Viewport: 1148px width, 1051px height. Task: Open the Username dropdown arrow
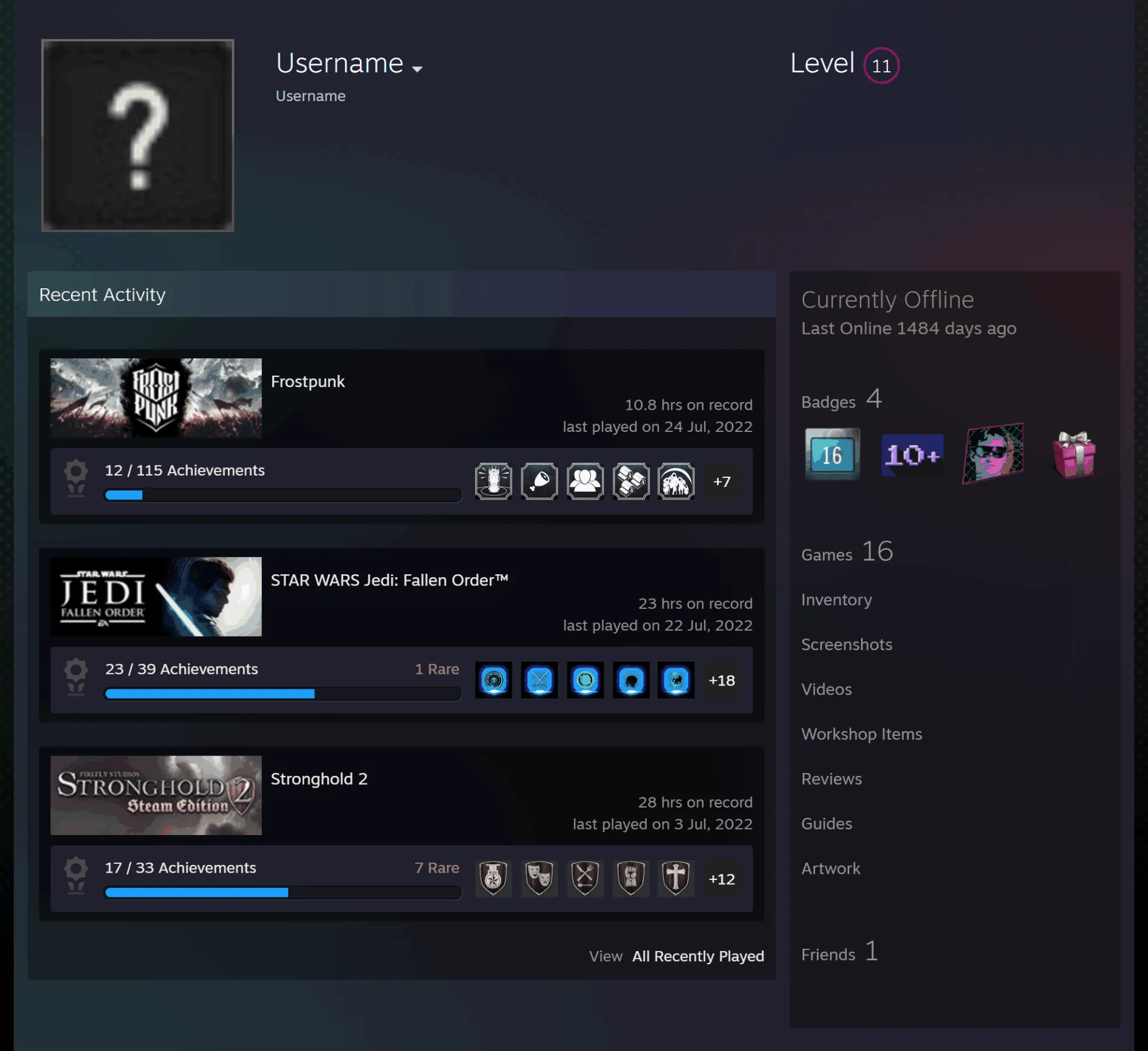tap(417, 69)
